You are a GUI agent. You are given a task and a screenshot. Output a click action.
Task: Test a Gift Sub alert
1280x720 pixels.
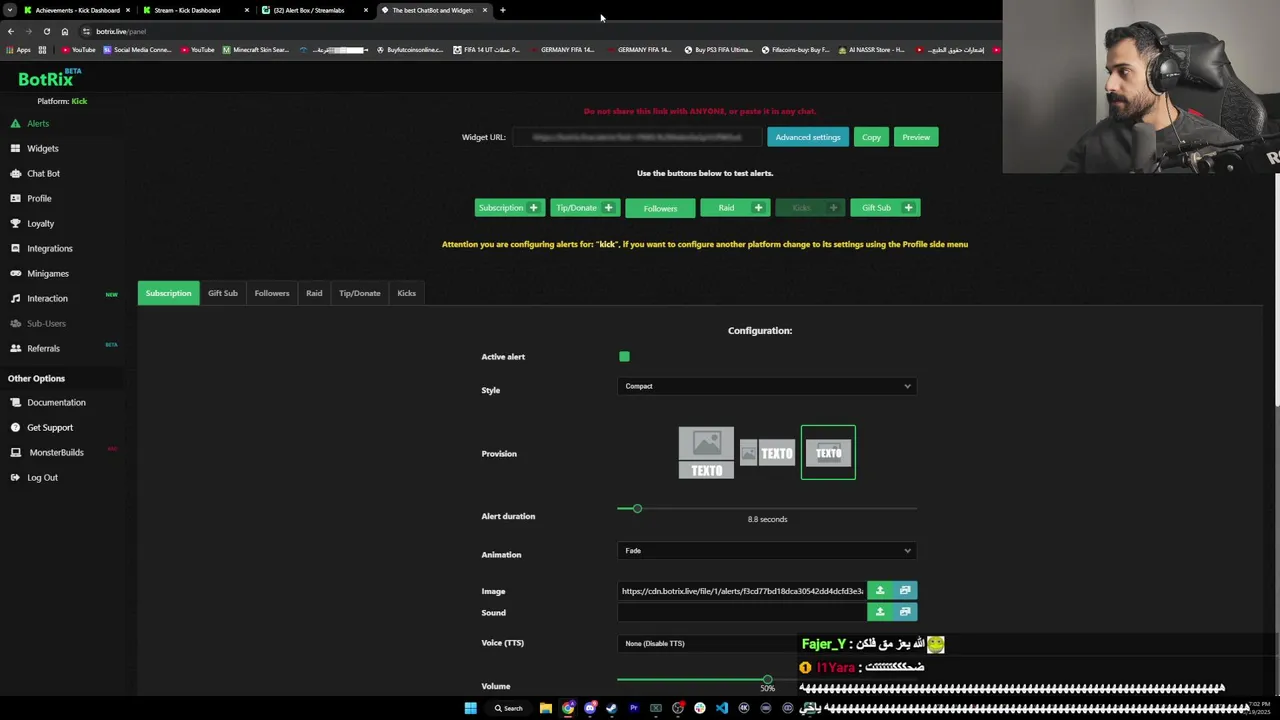[885, 207]
